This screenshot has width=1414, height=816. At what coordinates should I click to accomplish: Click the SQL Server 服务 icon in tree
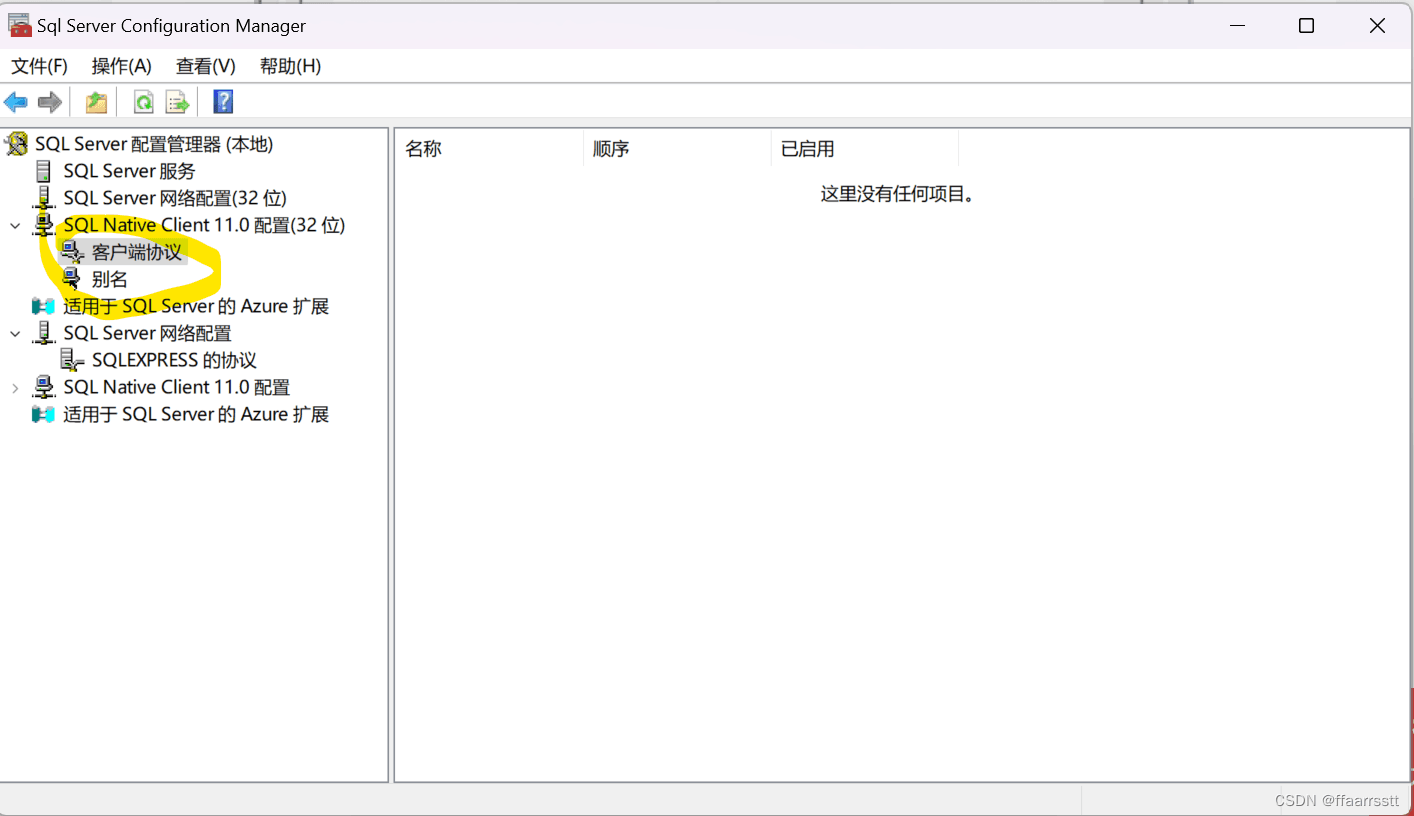(43, 171)
